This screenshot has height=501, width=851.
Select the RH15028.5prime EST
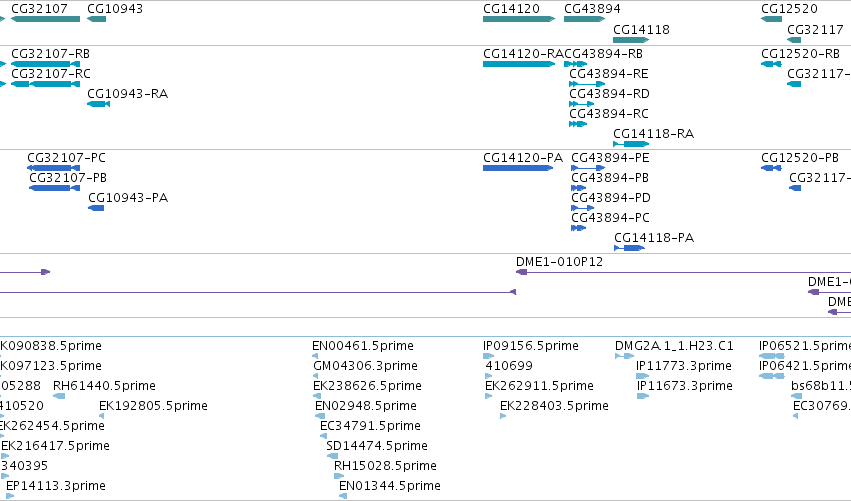(339, 476)
